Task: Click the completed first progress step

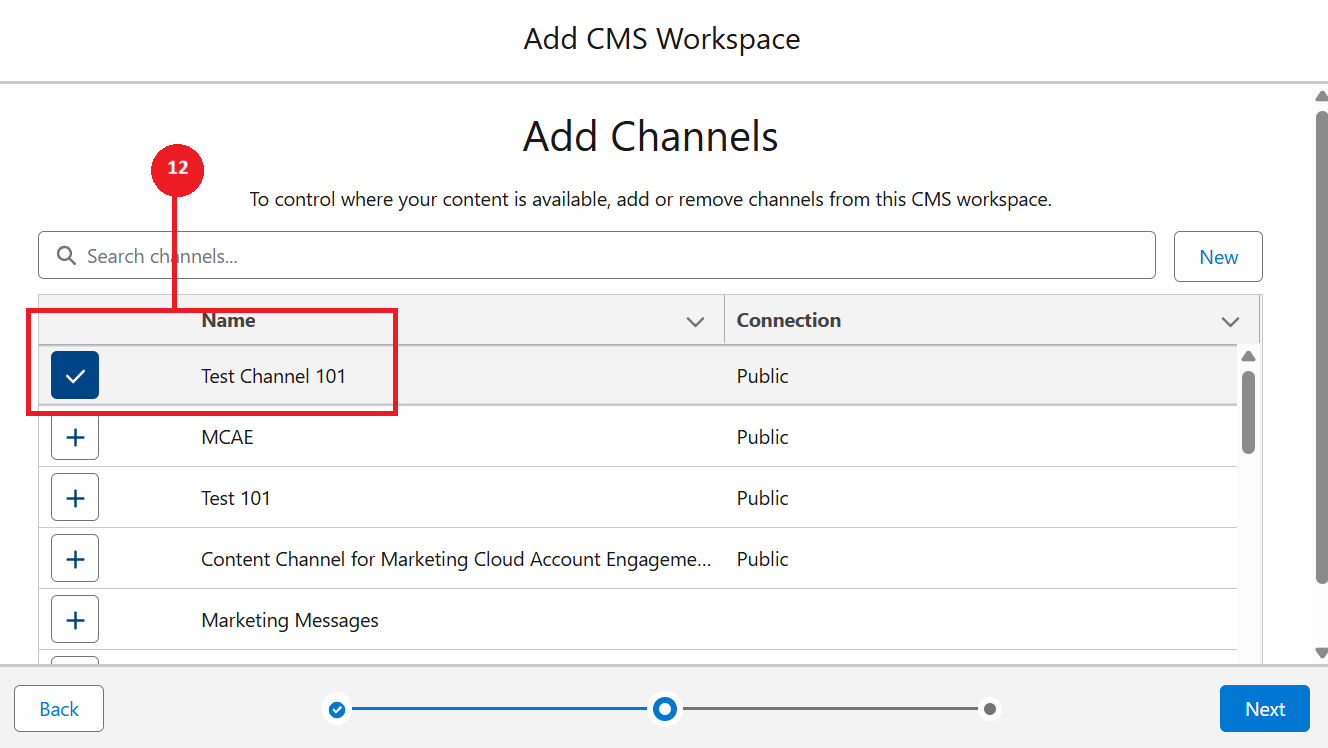Action: (x=337, y=709)
